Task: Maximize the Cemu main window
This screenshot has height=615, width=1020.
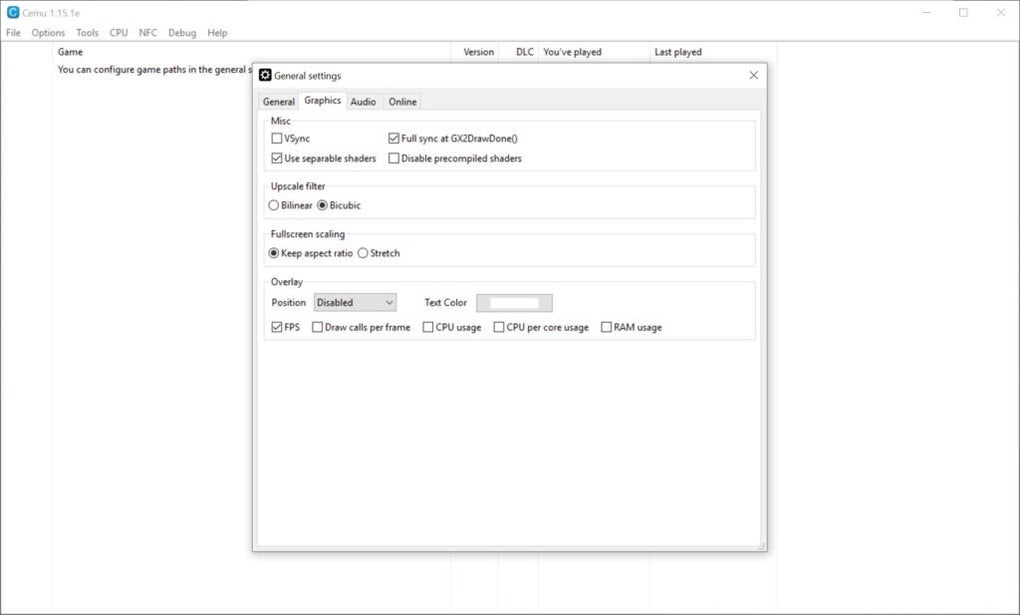Action: [x=963, y=12]
